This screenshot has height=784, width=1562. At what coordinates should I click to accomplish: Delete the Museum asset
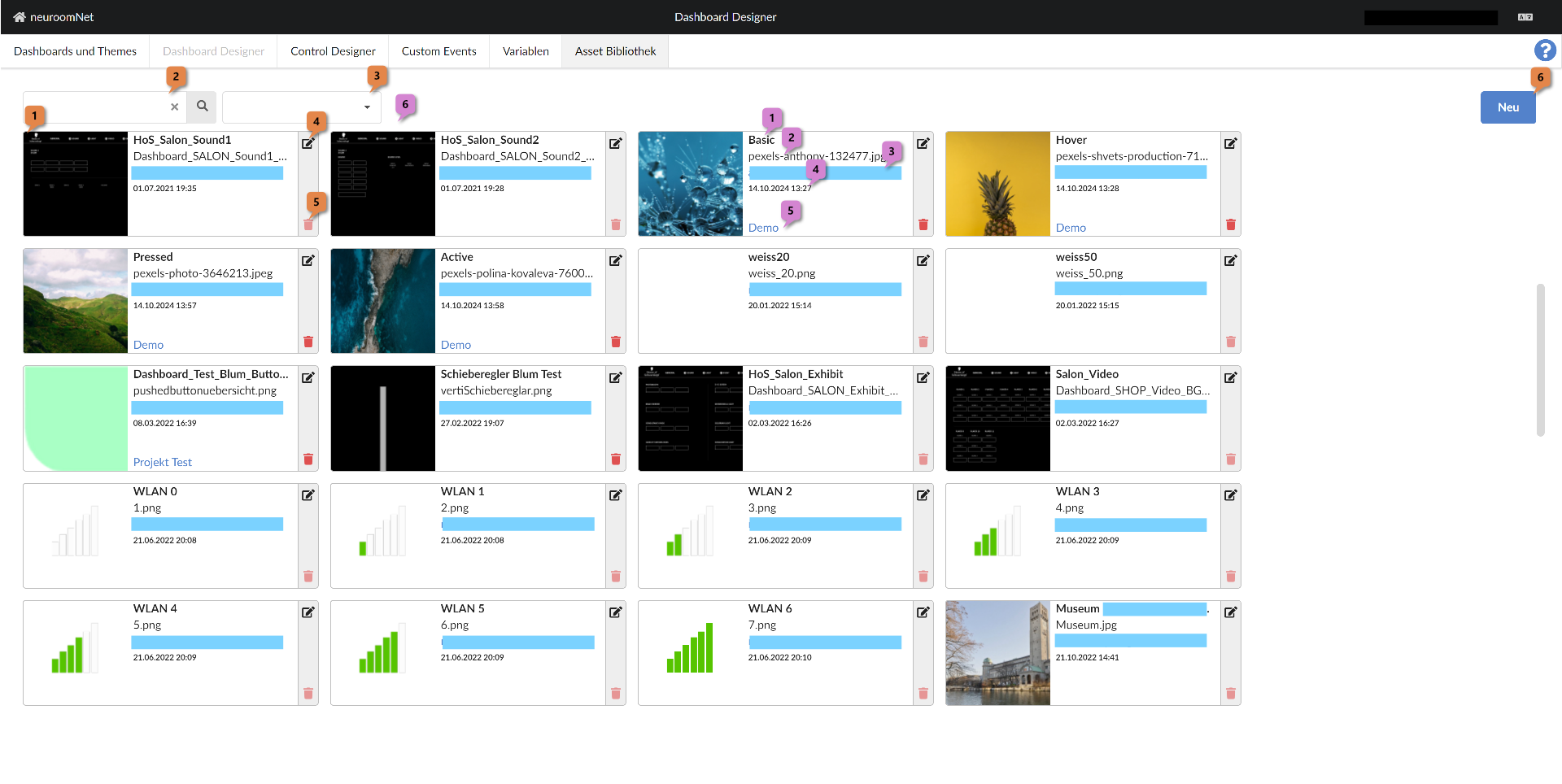[x=1231, y=693]
